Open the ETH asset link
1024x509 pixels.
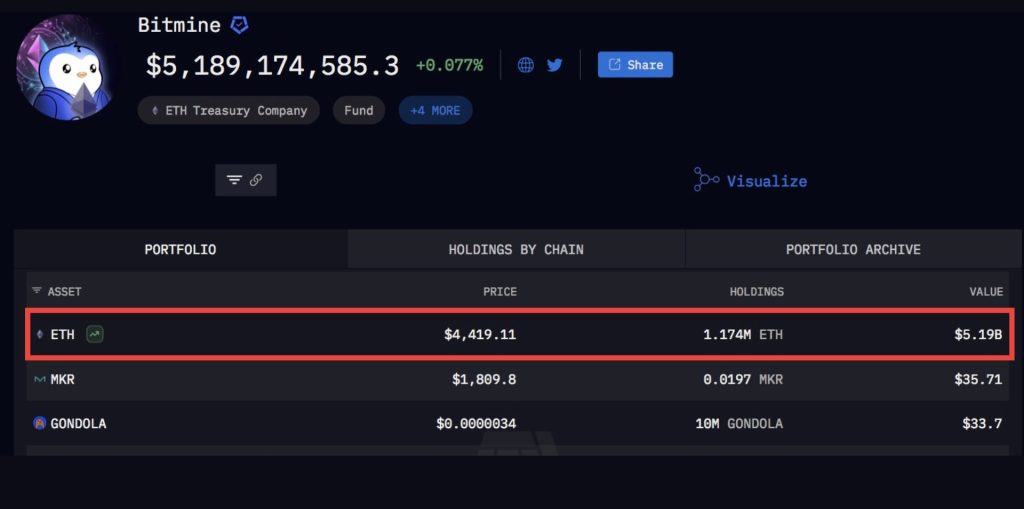click(x=63, y=335)
